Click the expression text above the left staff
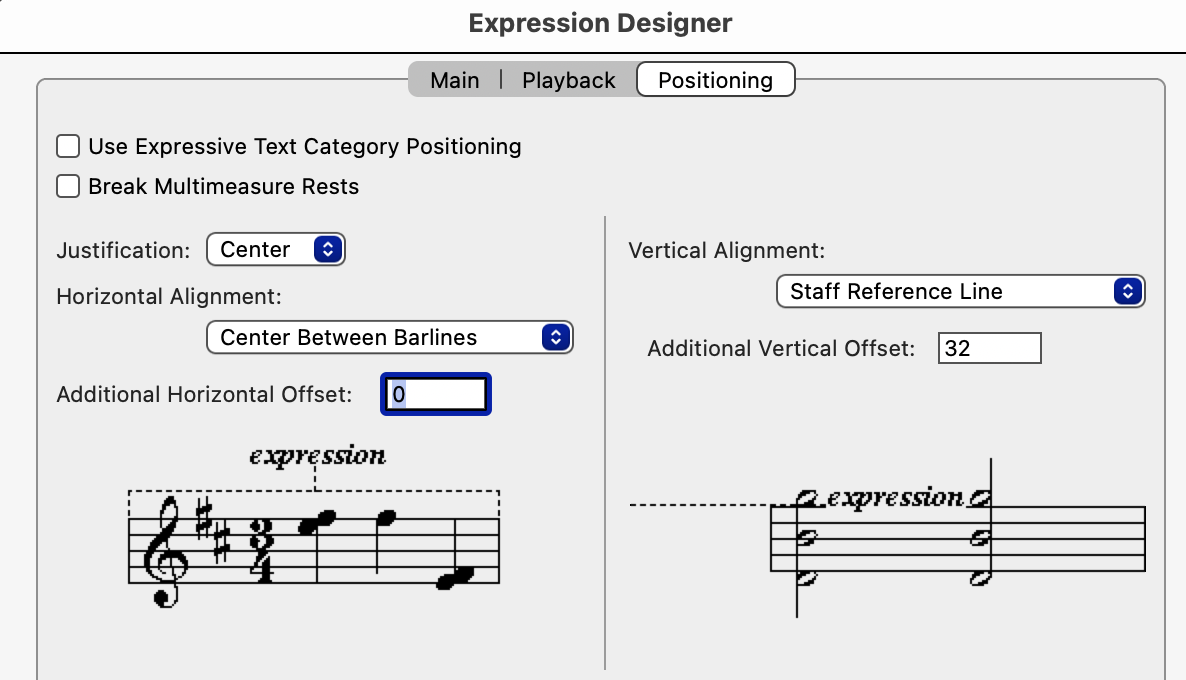1186x680 pixels. 317,456
